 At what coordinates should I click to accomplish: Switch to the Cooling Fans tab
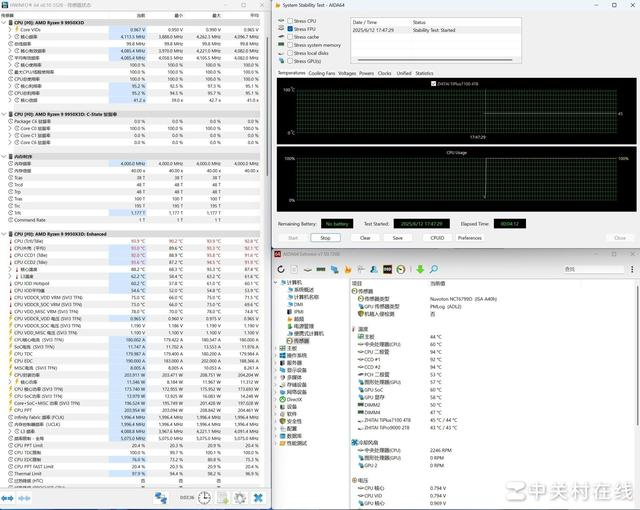click(322, 73)
